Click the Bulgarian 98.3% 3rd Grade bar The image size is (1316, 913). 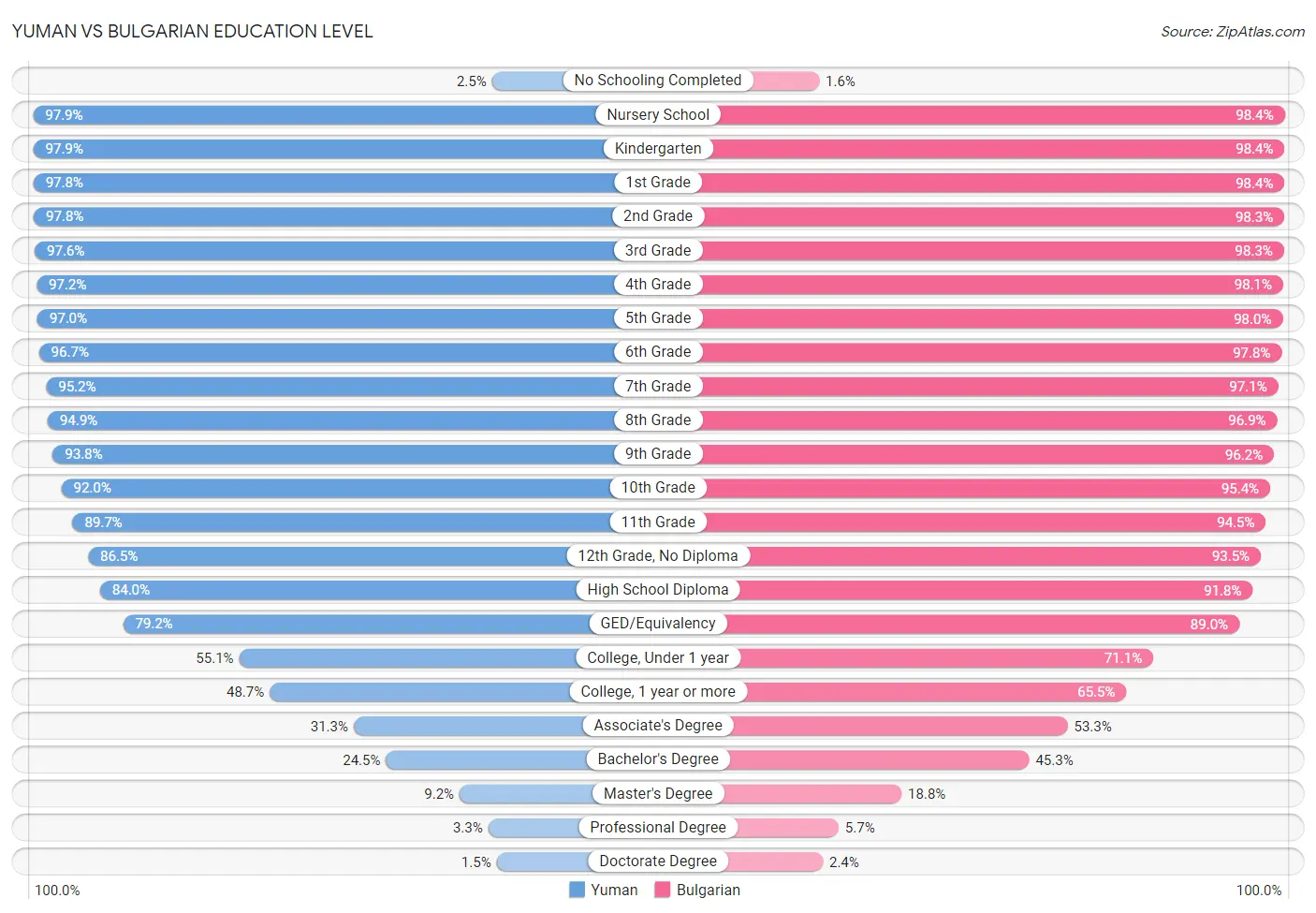(x=972, y=250)
